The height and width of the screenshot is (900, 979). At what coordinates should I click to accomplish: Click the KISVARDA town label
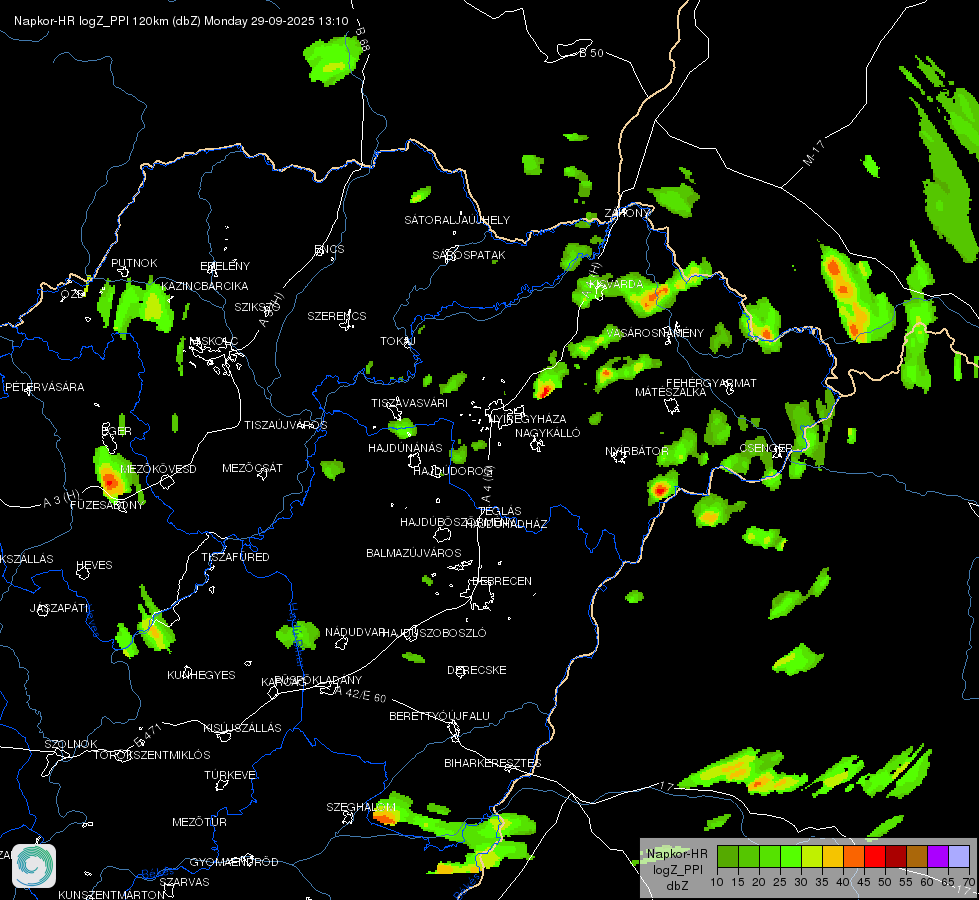615,284
